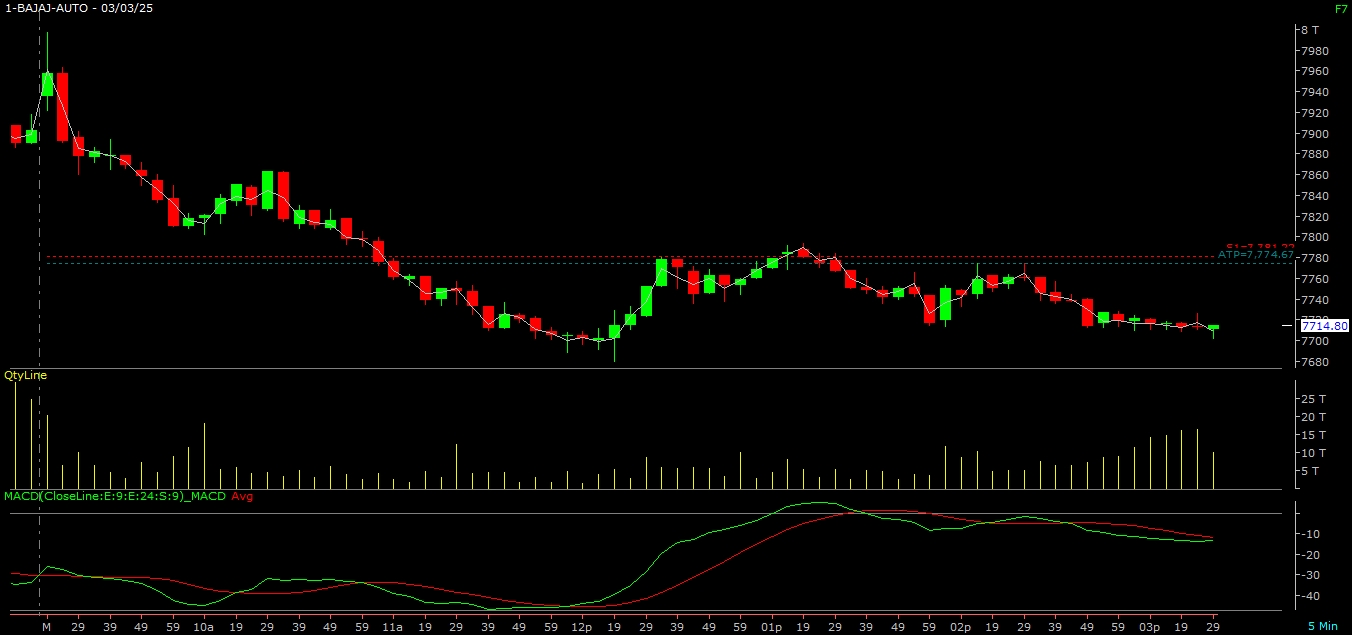1352x635 pixels.
Task: Click the -40 level on MACD axis
Action: point(1311,596)
